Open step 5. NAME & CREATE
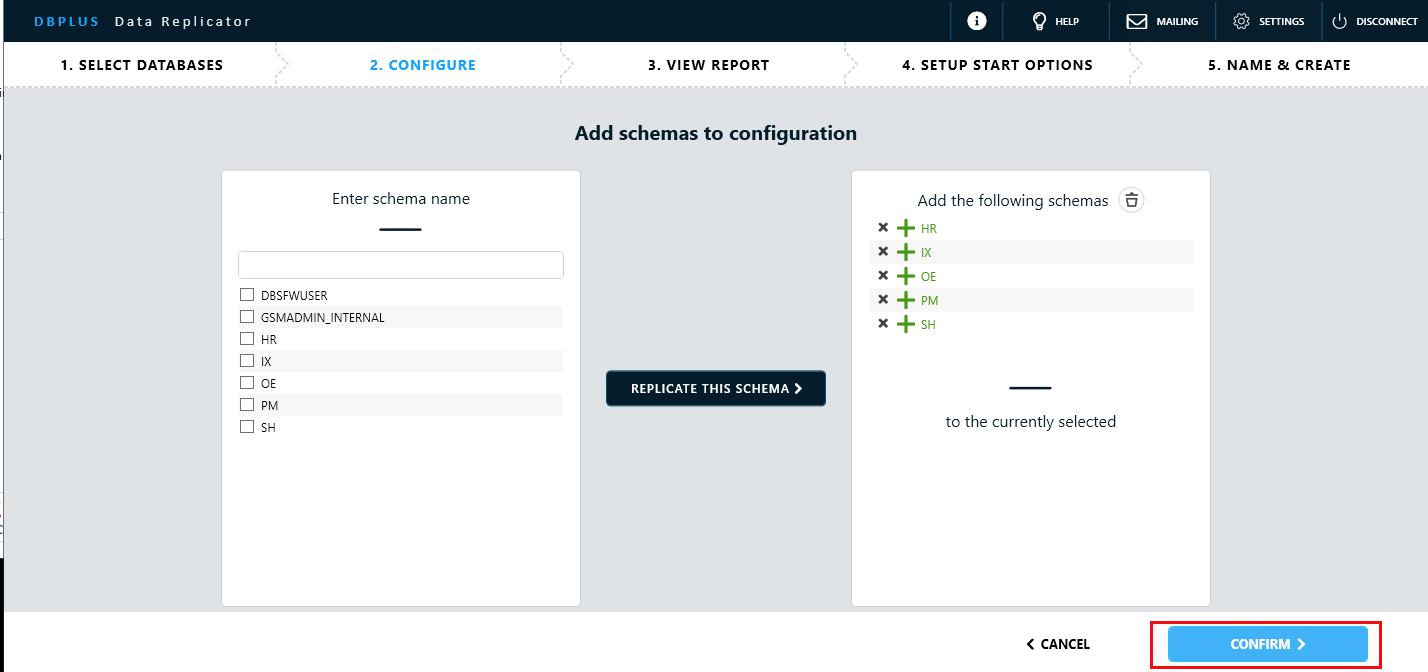The image size is (1428, 672). click(1279, 65)
